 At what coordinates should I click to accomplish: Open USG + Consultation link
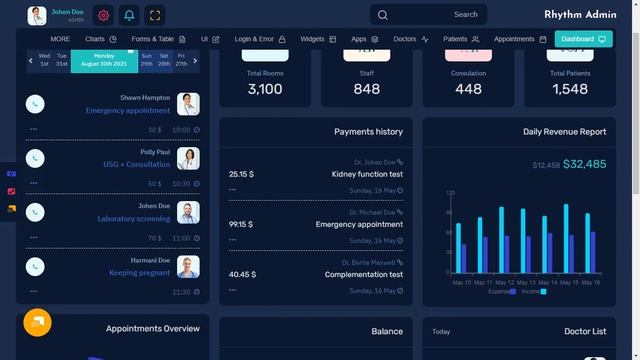137,164
